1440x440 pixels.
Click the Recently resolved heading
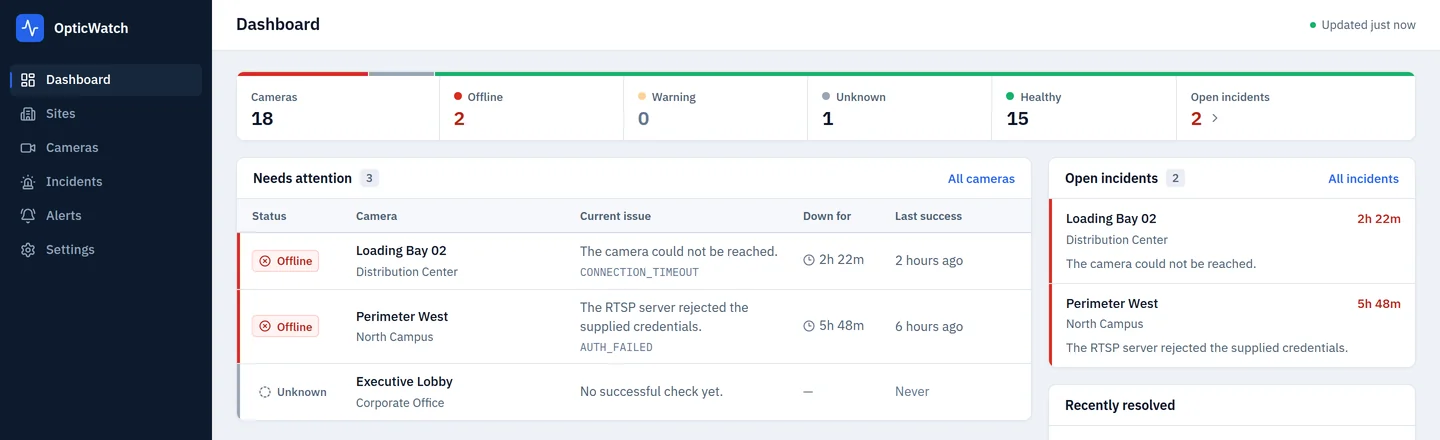coord(1120,405)
